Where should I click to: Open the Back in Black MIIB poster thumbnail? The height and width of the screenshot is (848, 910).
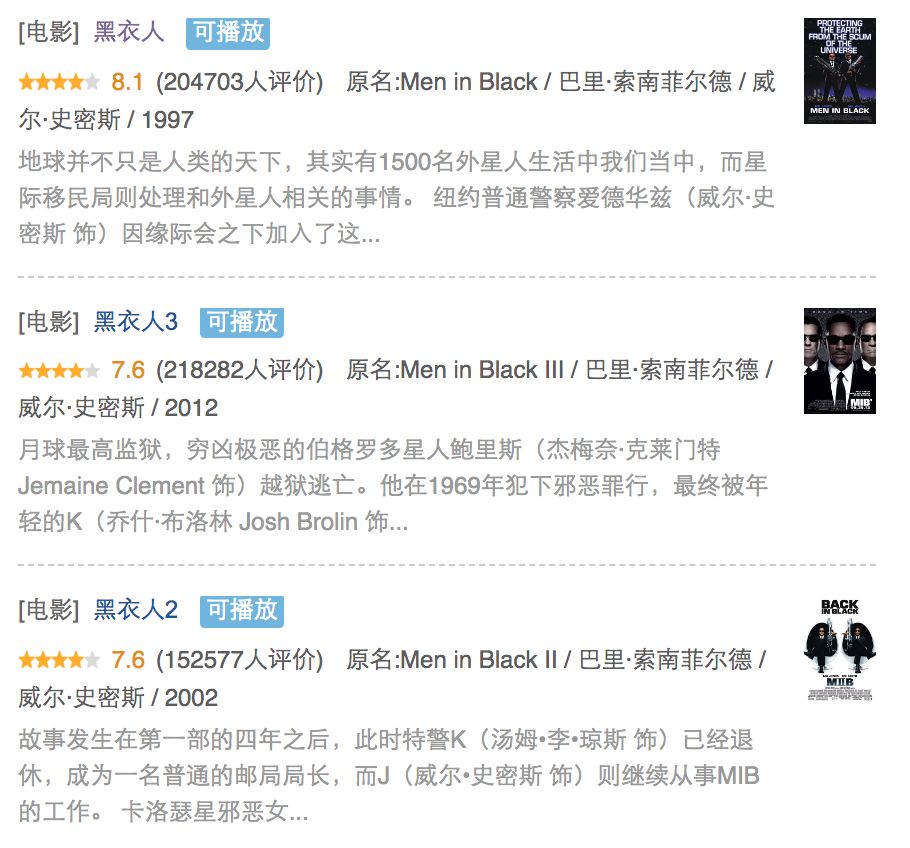[839, 649]
